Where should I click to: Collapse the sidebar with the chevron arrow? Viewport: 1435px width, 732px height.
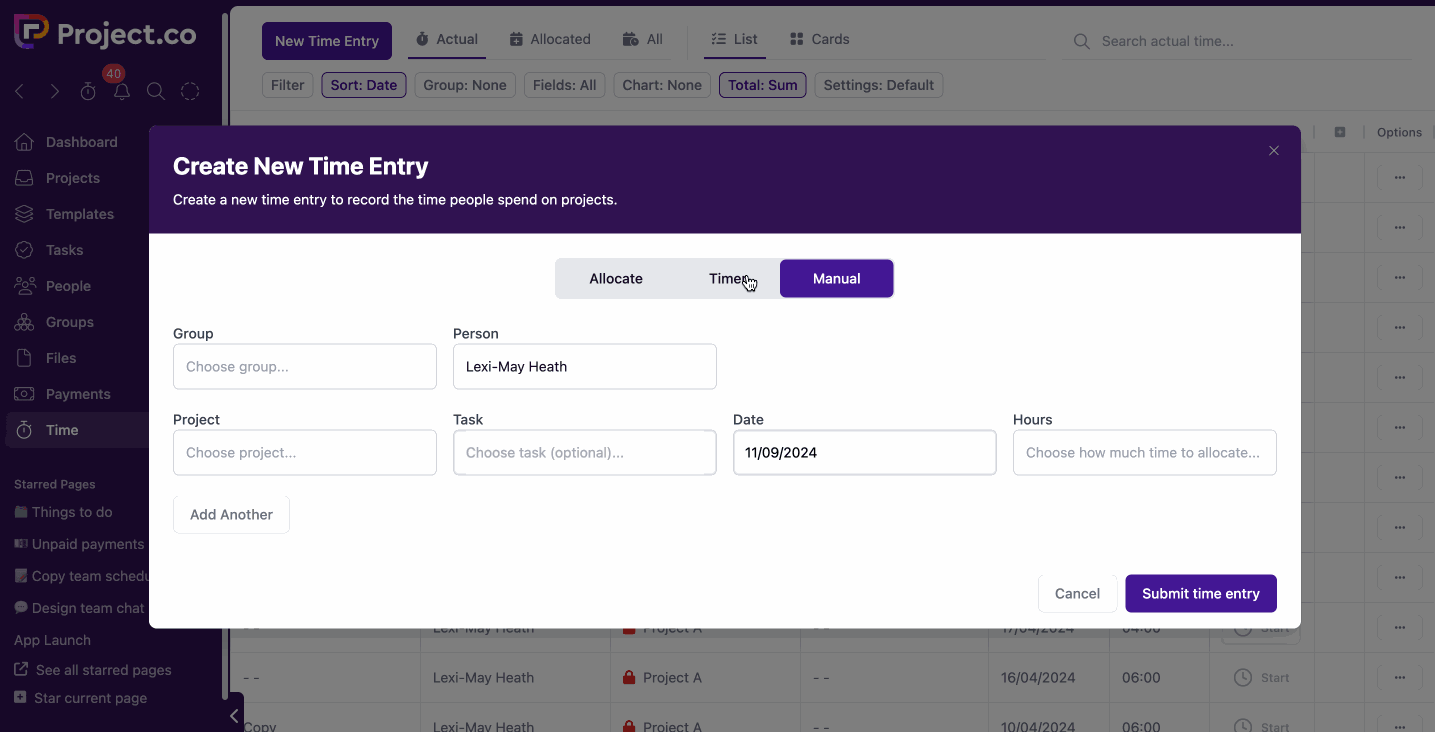[234, 716]
